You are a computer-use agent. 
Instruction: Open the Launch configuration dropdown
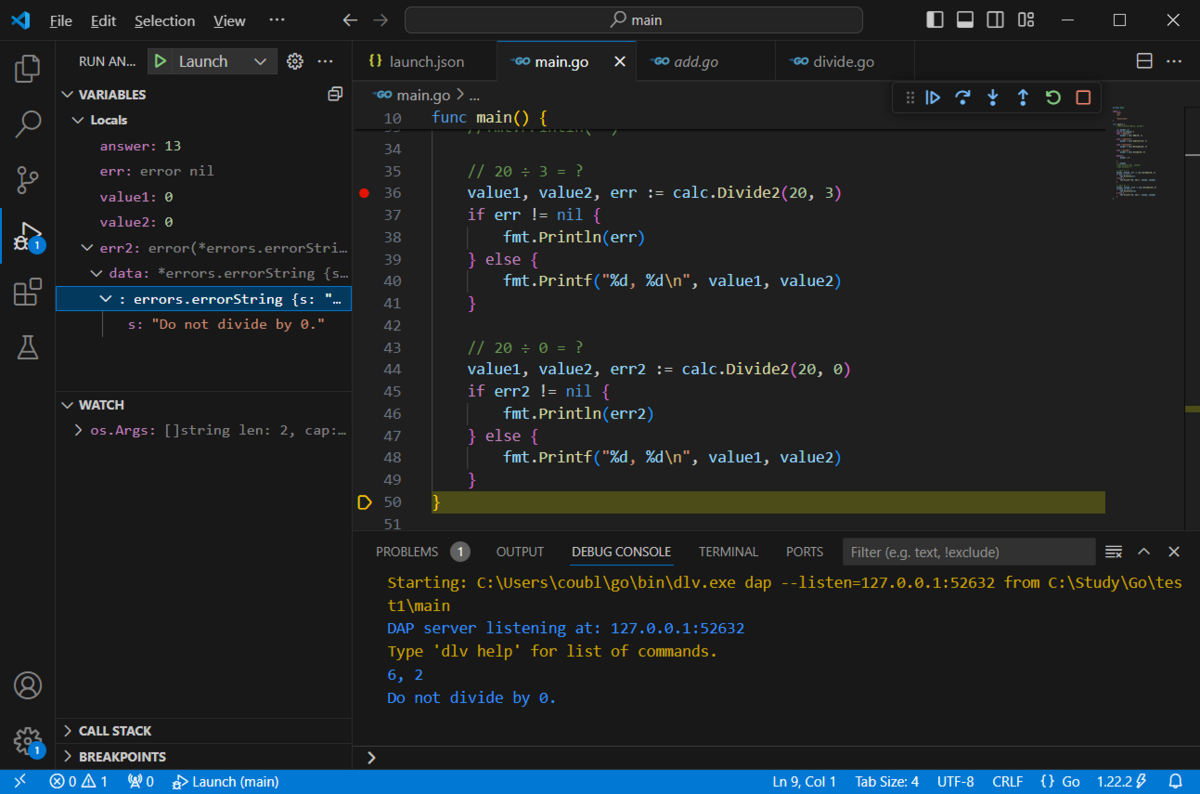point(260,61)
